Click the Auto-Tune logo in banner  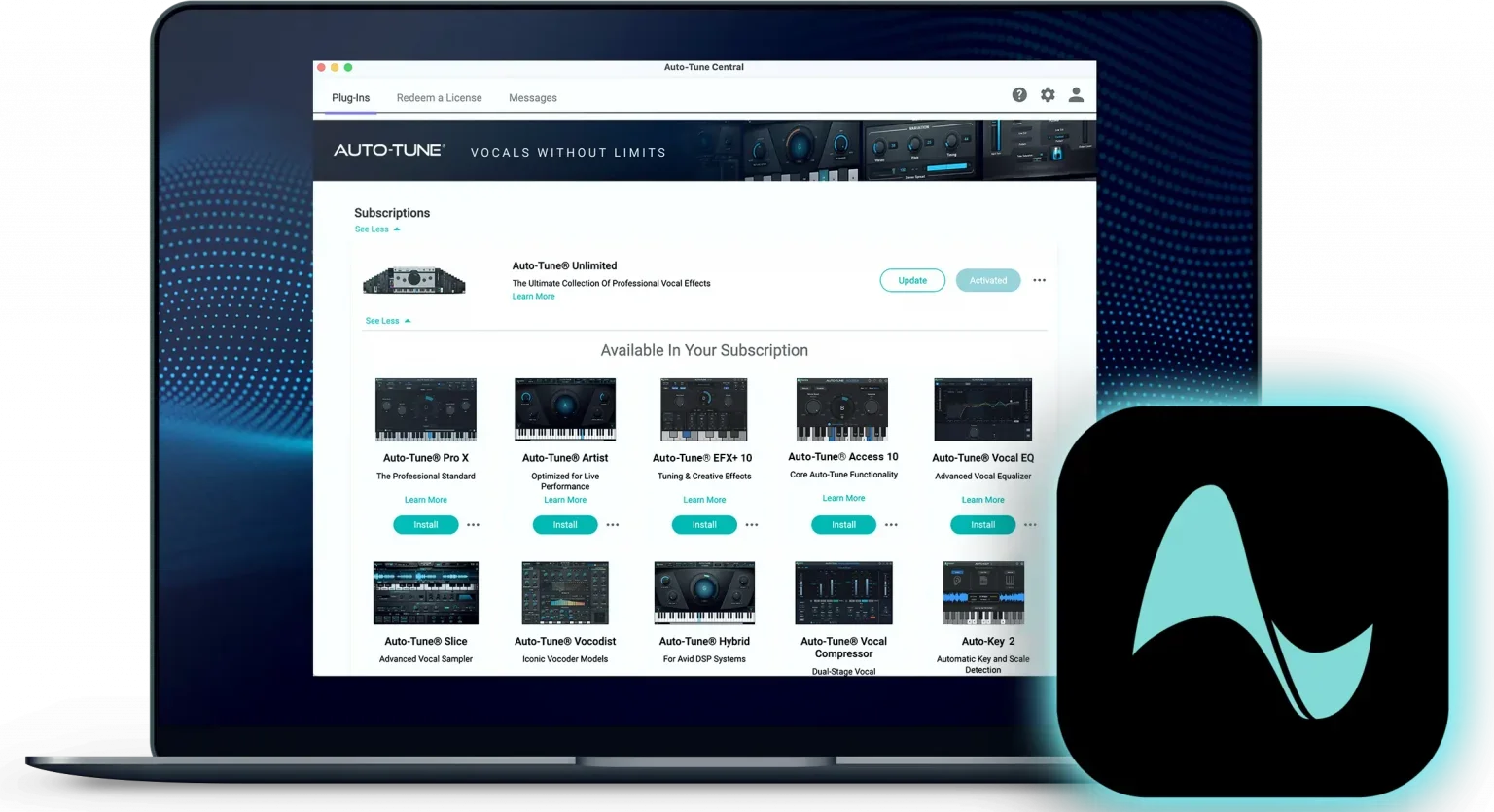[389, 150]
